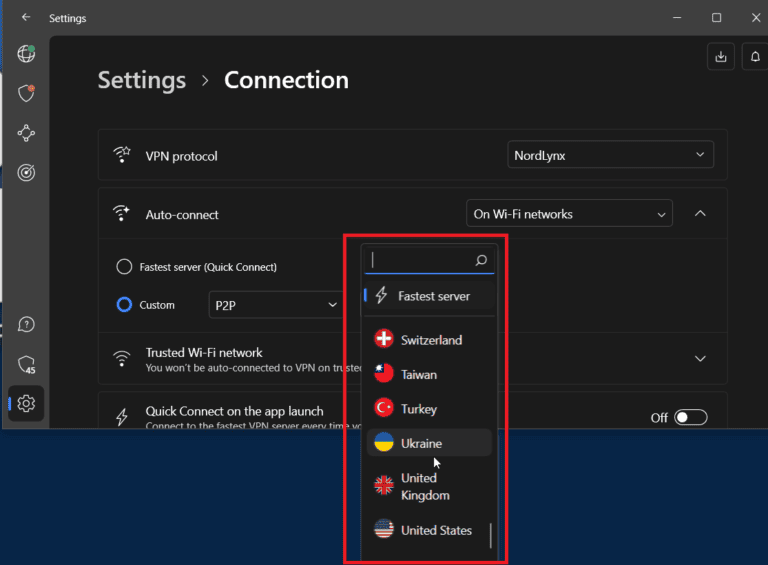Click the shield icon with 45 badge
This screenshot has width=768, height=565.
[x=26, y=365]
